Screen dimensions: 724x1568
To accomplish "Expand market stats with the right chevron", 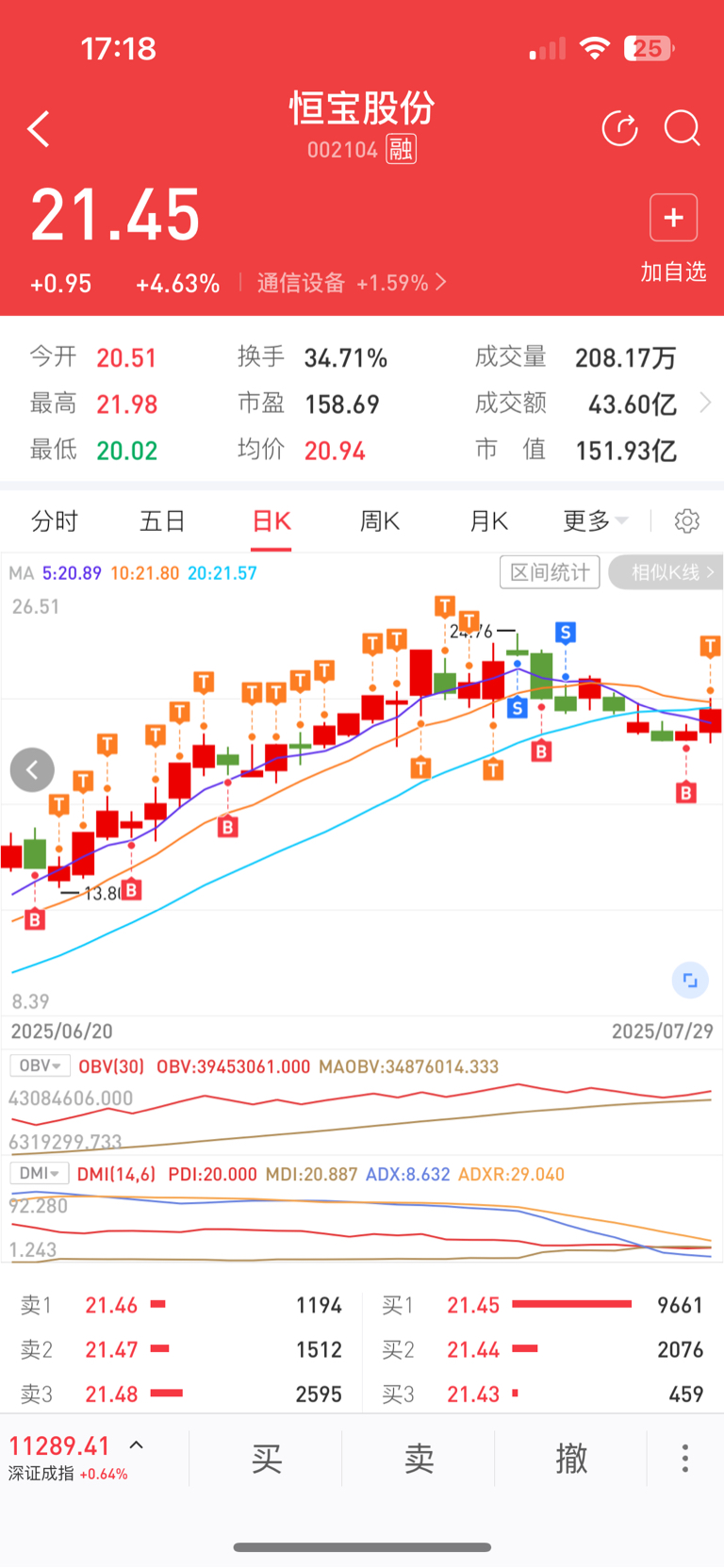I will click(704, 404).
